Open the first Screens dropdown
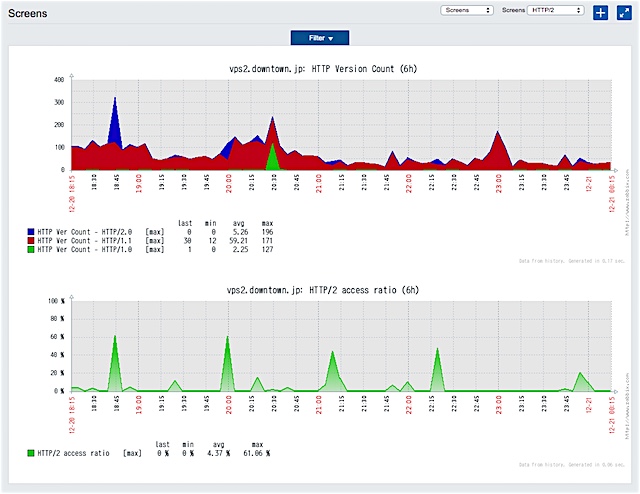Viewport: 640px width, 494px height. pos(467,10)
